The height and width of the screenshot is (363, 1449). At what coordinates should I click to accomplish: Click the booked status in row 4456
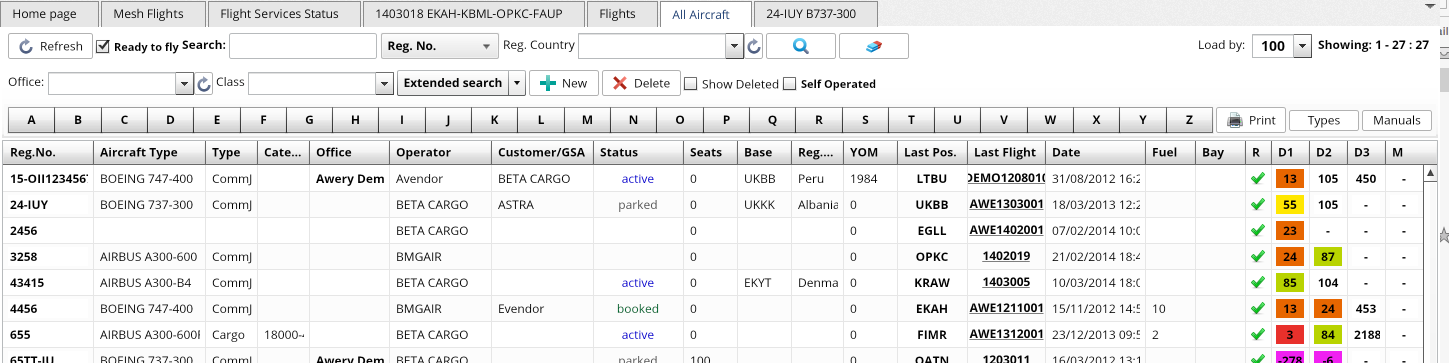638,308
